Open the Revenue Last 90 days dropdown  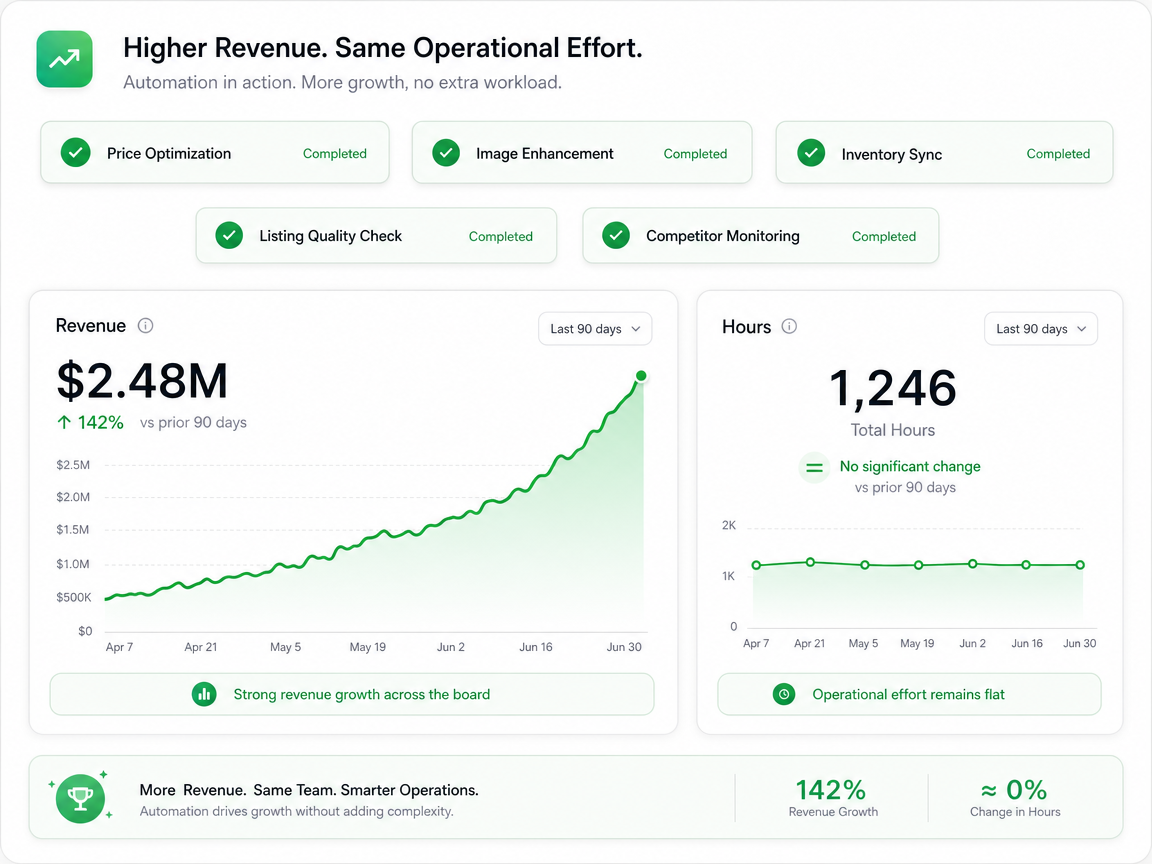pyautogui.click(x=595, y=328)
